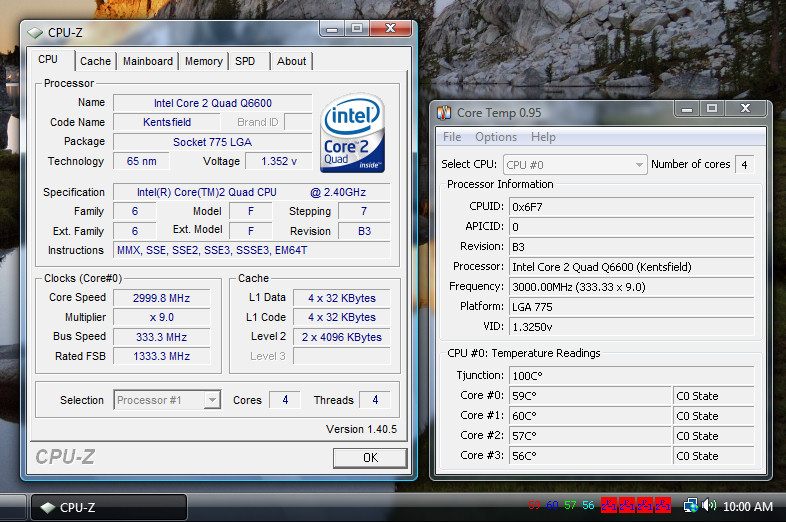Switch to the CPU tab
The height and width of the screenshot is (522, 786).
pos(49,60)
